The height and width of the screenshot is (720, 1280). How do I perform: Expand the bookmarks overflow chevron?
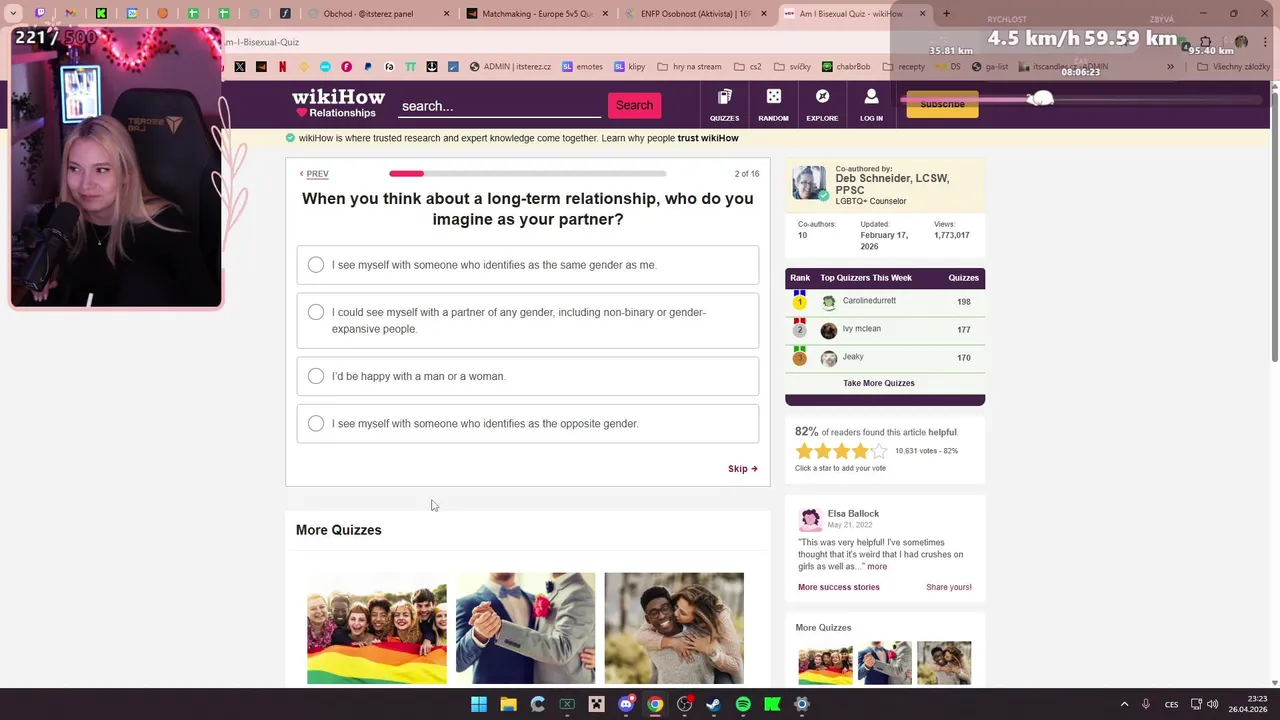(1170, 67)
